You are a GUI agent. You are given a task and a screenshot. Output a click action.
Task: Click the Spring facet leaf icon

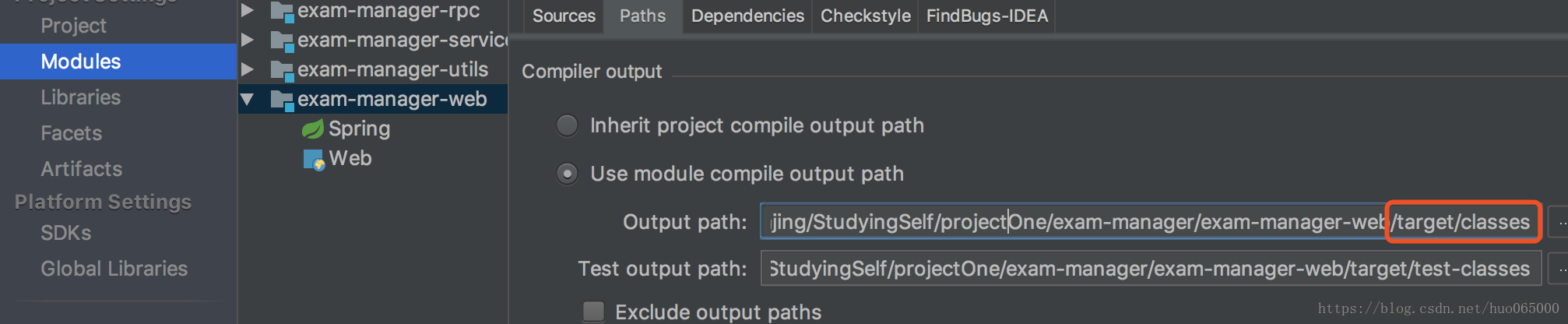pyautogui.click(x=313, y=129)
